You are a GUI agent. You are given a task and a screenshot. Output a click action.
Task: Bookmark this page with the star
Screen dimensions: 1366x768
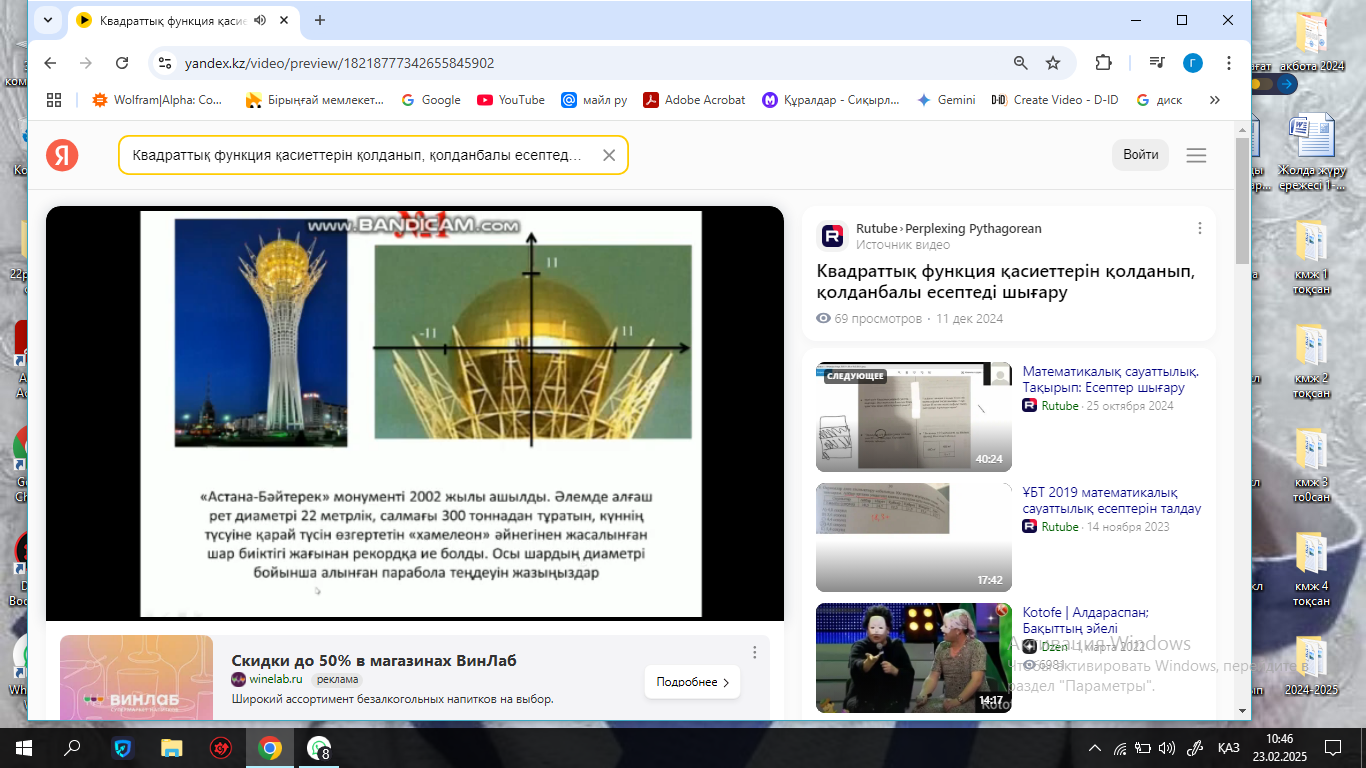coord(1053,63)
